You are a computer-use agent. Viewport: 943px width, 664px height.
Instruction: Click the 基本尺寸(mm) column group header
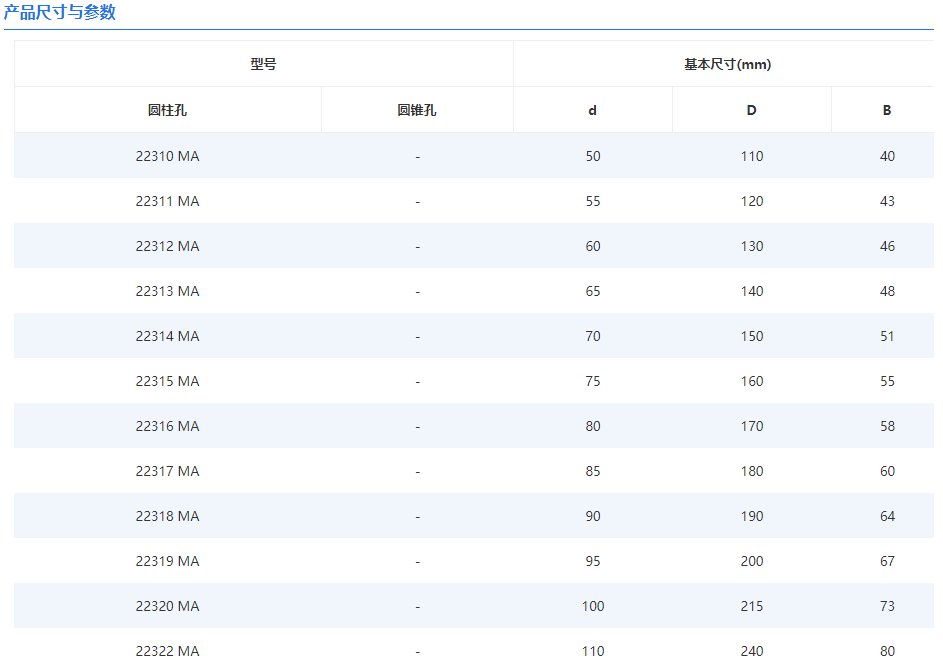click(727, 64)
